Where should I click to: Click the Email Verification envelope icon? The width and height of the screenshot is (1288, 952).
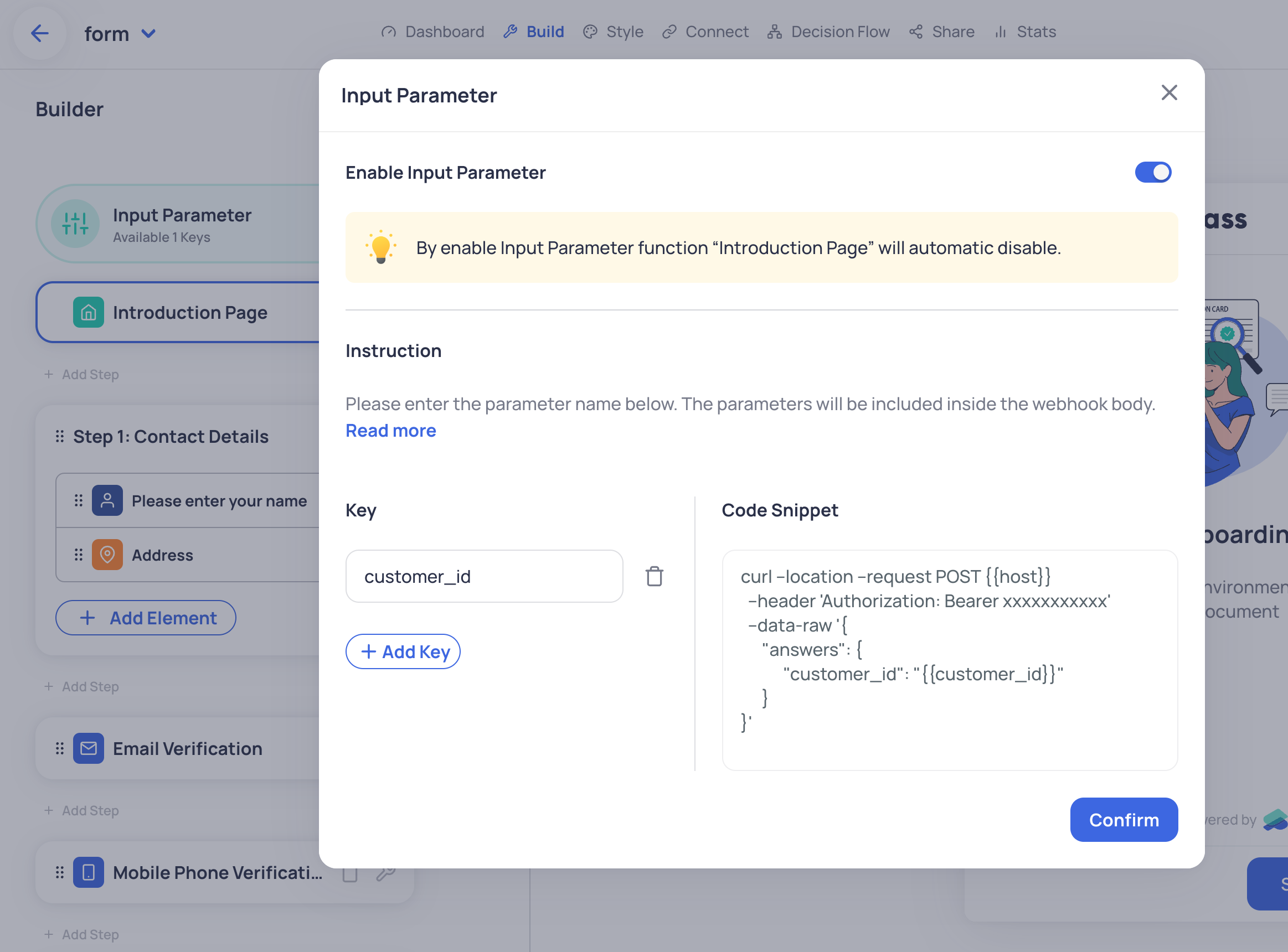(88, 748)
